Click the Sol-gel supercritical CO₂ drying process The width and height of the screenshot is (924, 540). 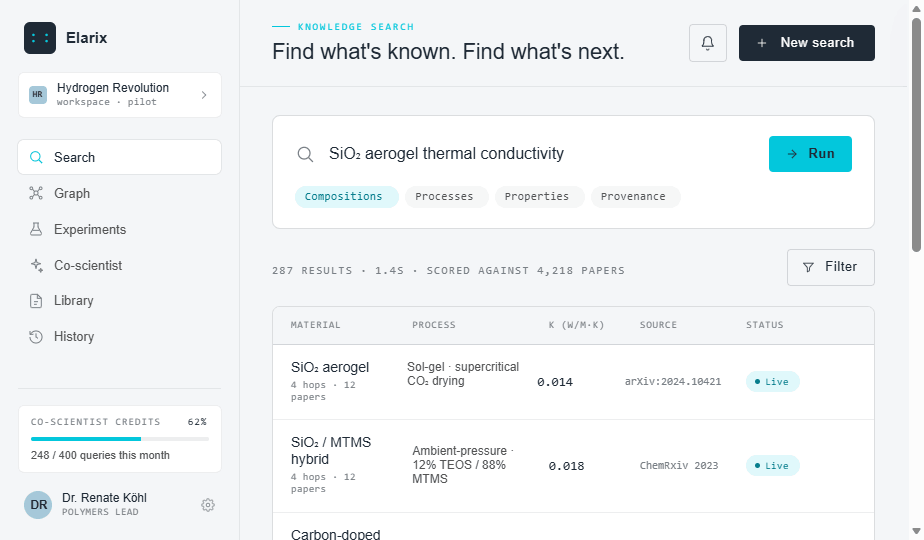pos(463,374)
